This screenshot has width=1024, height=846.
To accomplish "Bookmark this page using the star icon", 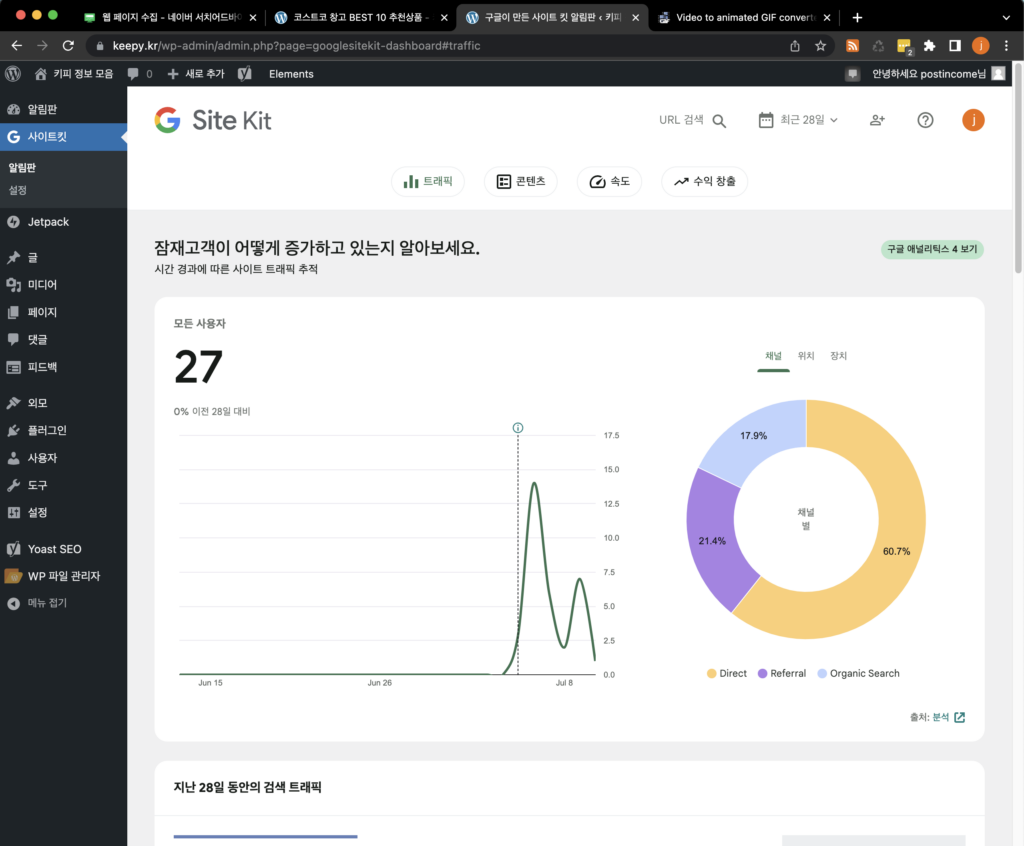I will pyautogui.click(x=820, y=46).
